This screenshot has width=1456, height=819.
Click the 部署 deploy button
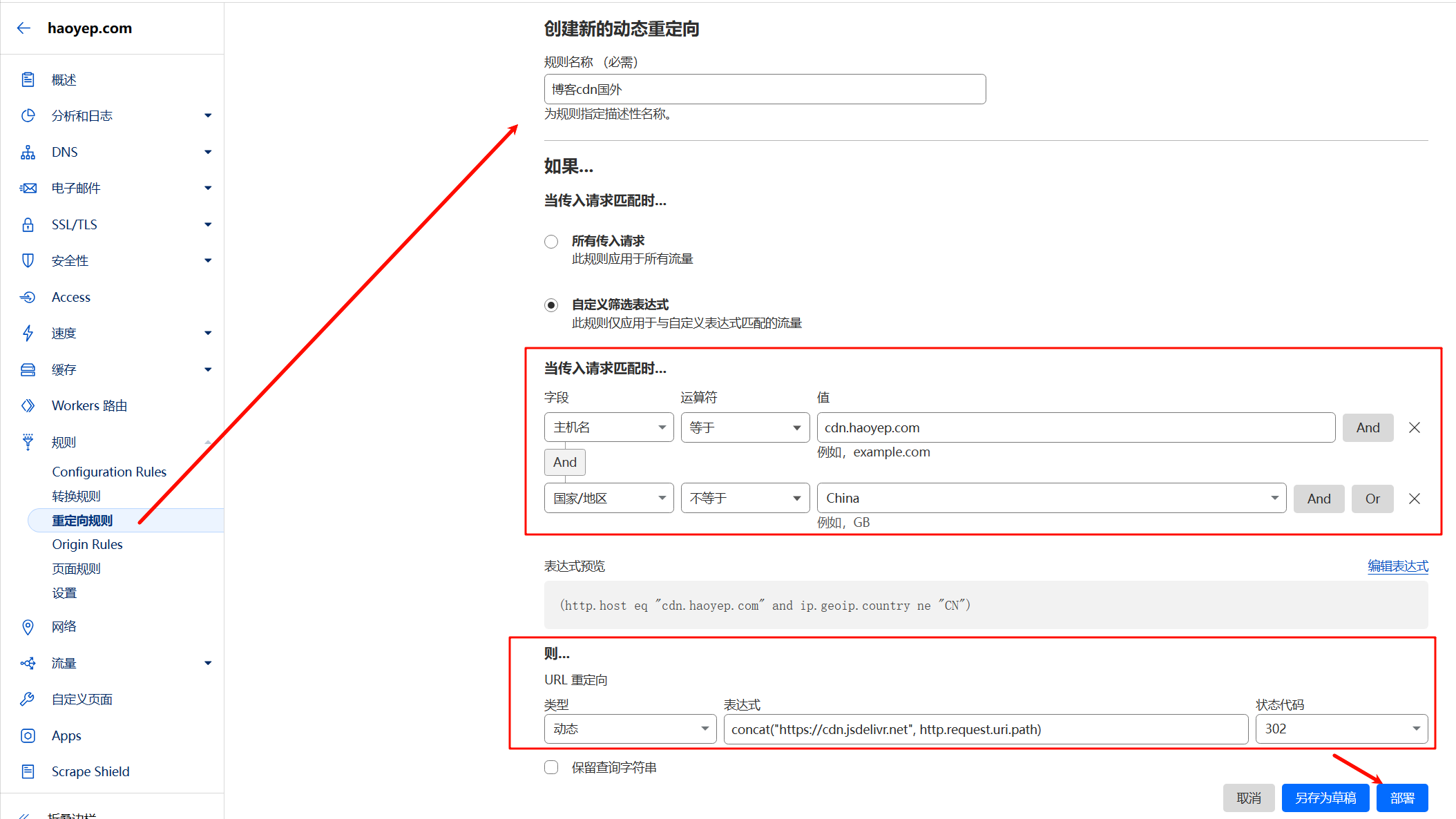click(1402, 798)
